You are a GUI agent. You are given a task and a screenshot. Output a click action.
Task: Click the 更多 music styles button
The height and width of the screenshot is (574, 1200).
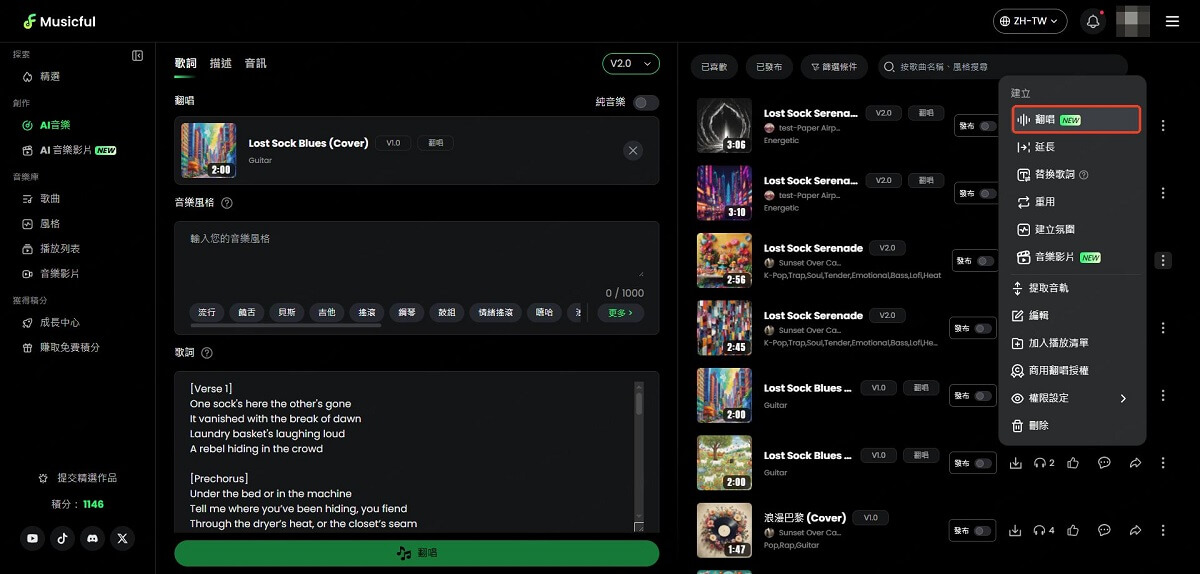tap(620, 312)
